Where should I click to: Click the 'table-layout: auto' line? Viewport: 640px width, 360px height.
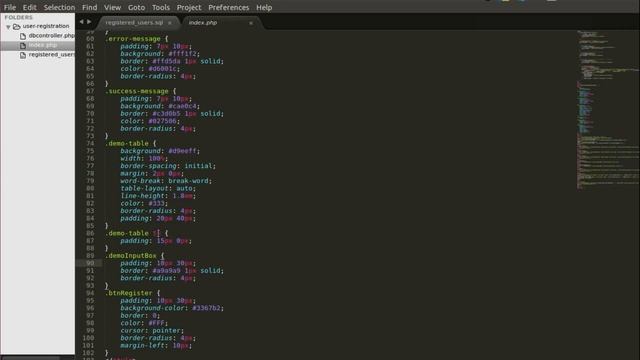tap(158, 189)
